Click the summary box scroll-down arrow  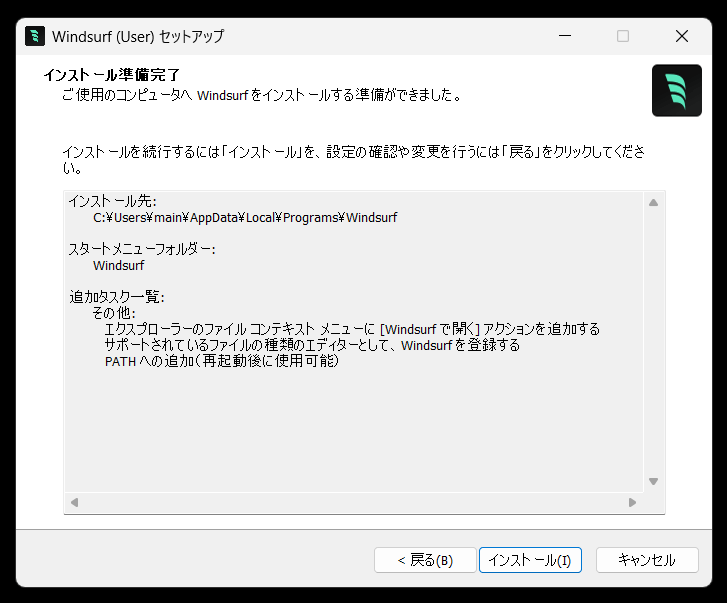coord(653,482)
